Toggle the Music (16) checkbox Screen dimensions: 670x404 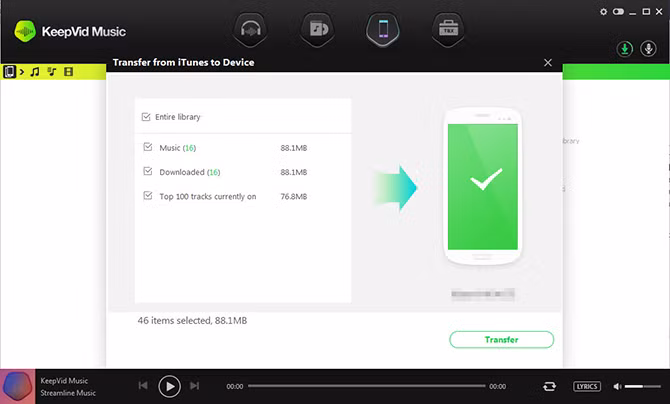click(148, 148)
